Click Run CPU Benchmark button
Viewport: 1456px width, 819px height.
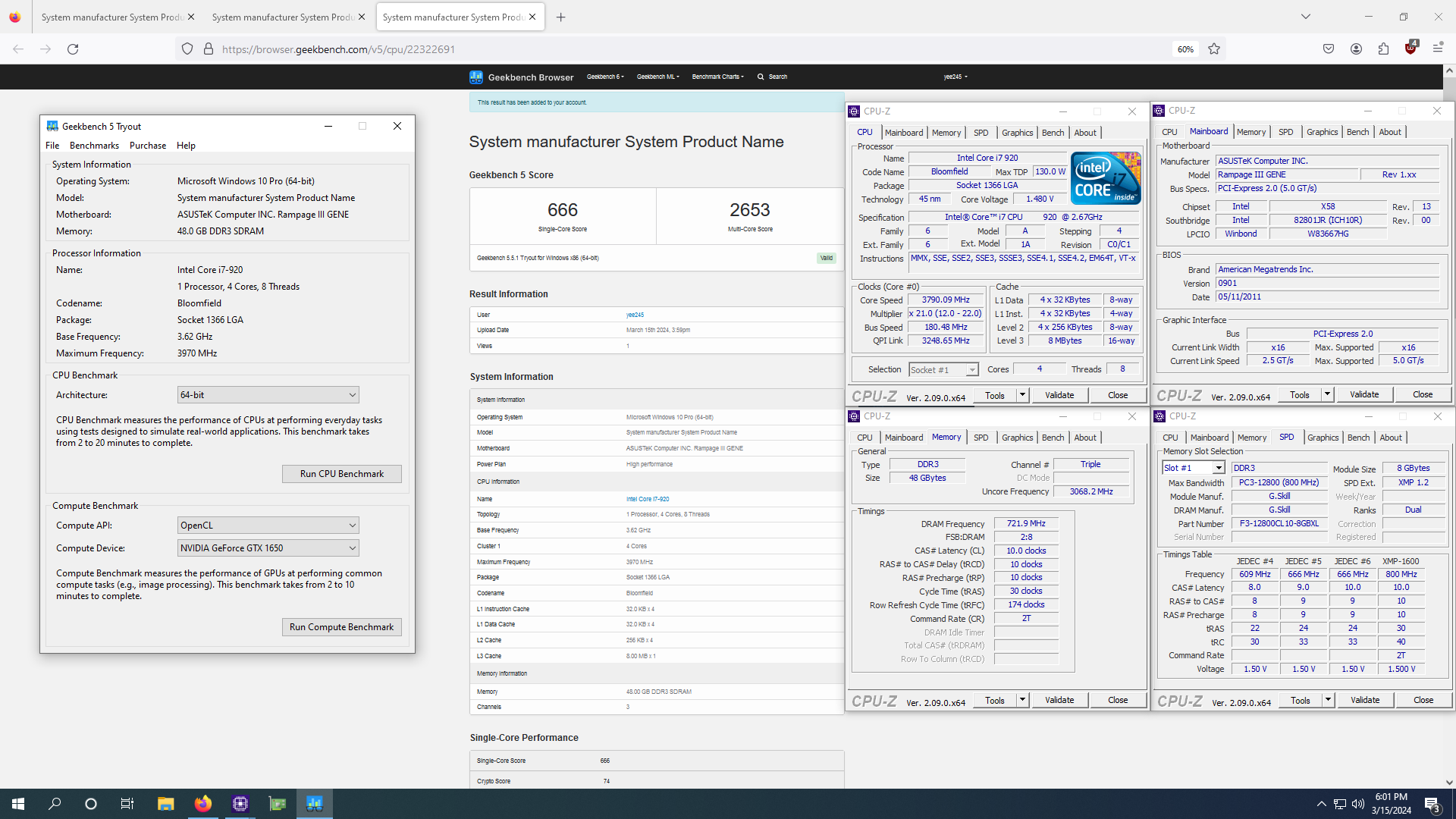pos(342,474)
